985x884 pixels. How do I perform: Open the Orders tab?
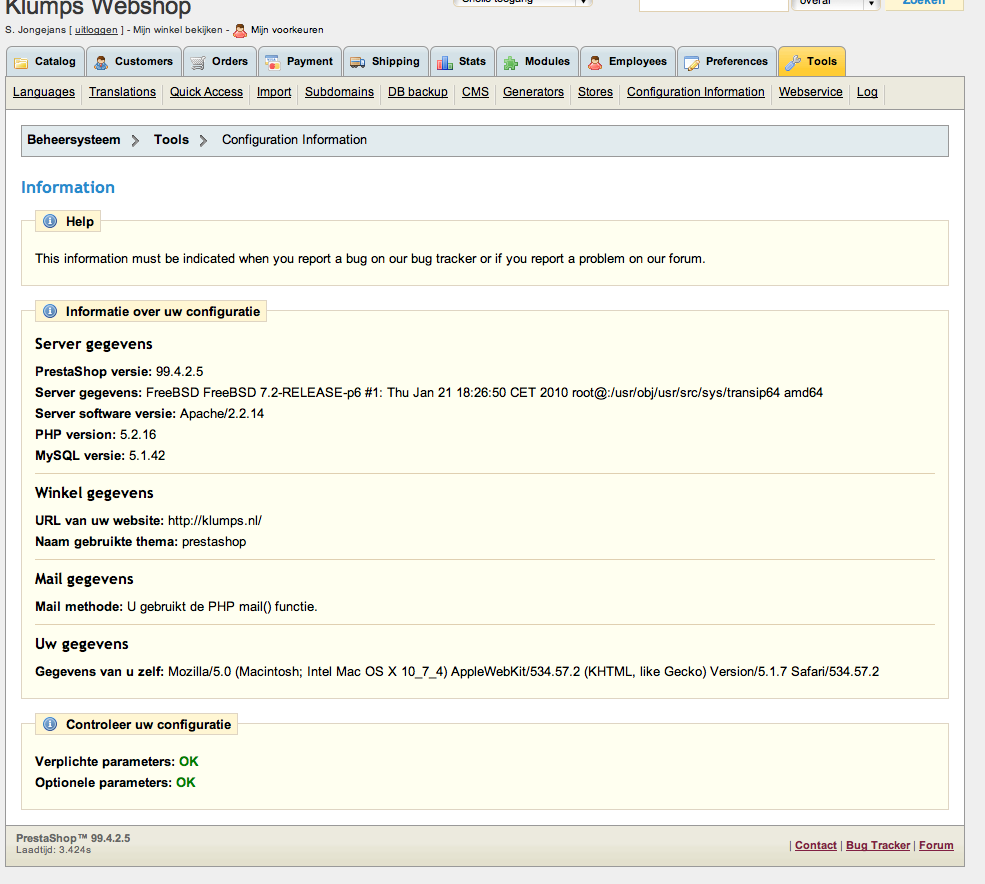(x=220, y=62)
